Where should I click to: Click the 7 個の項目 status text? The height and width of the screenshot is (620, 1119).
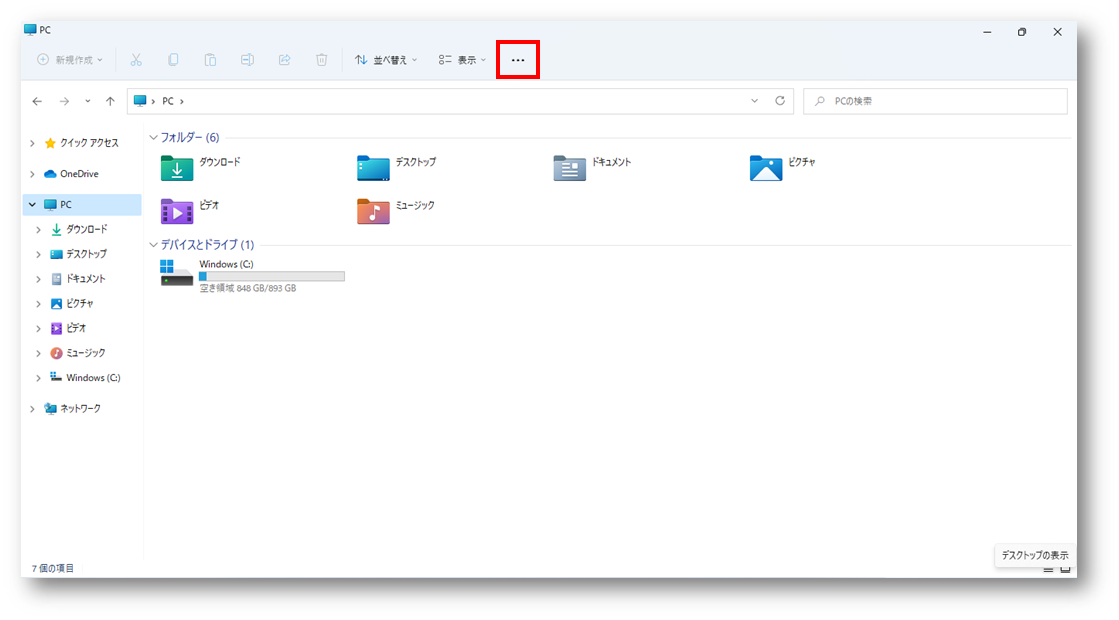[x=53, y=569]
